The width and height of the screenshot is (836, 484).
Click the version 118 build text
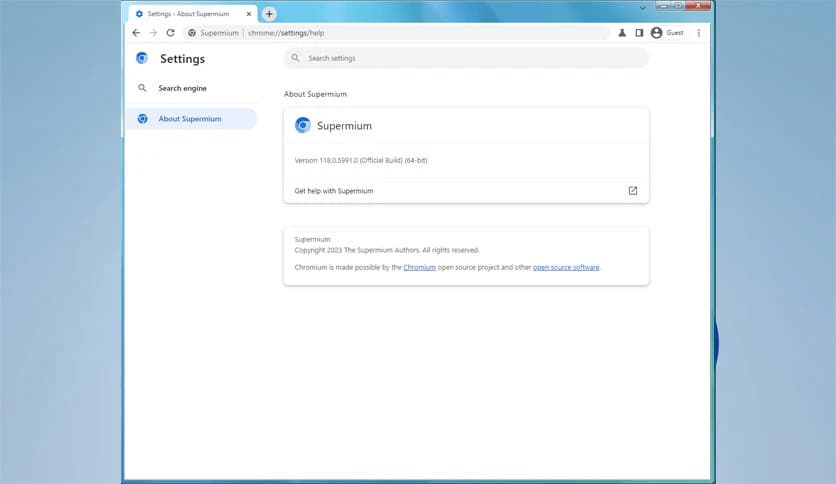pos(361,160)
